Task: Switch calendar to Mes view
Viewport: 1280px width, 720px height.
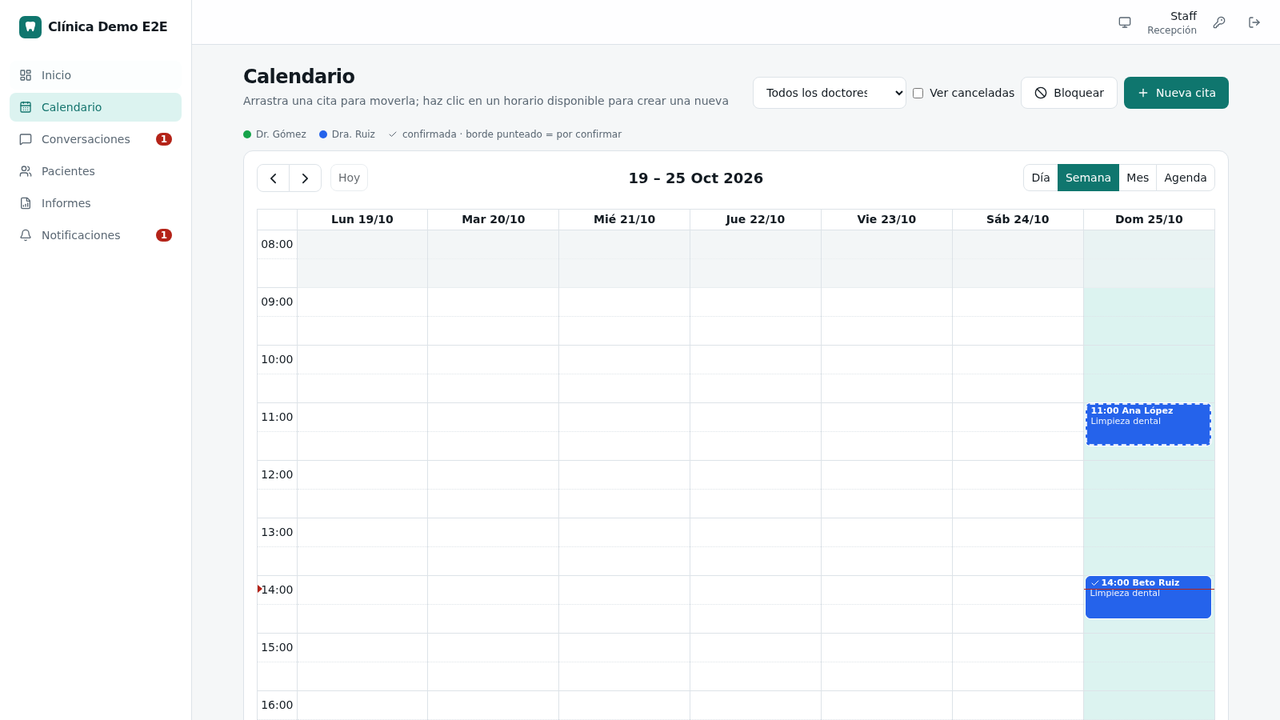Action: 1138,178
